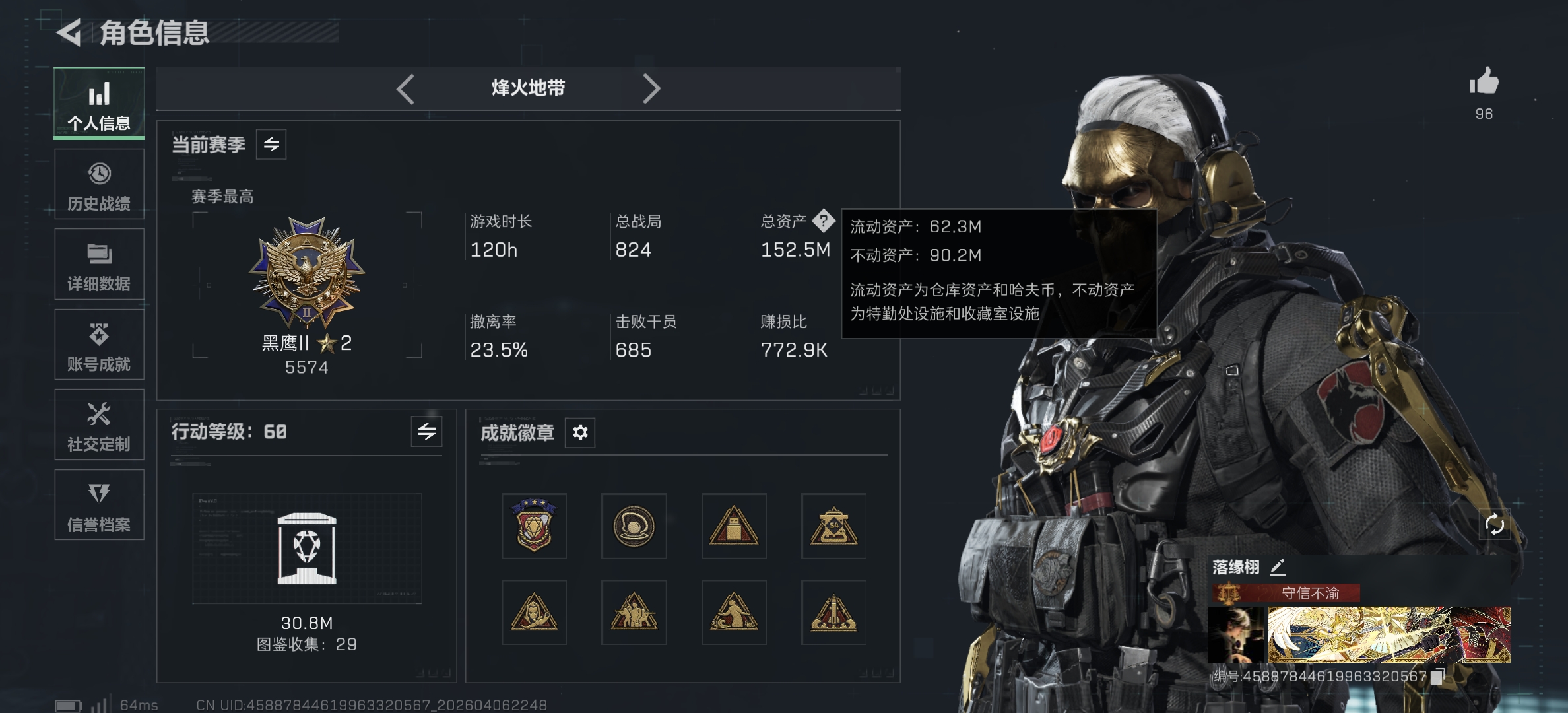Copy the player ID number icon

[1438, 675]
